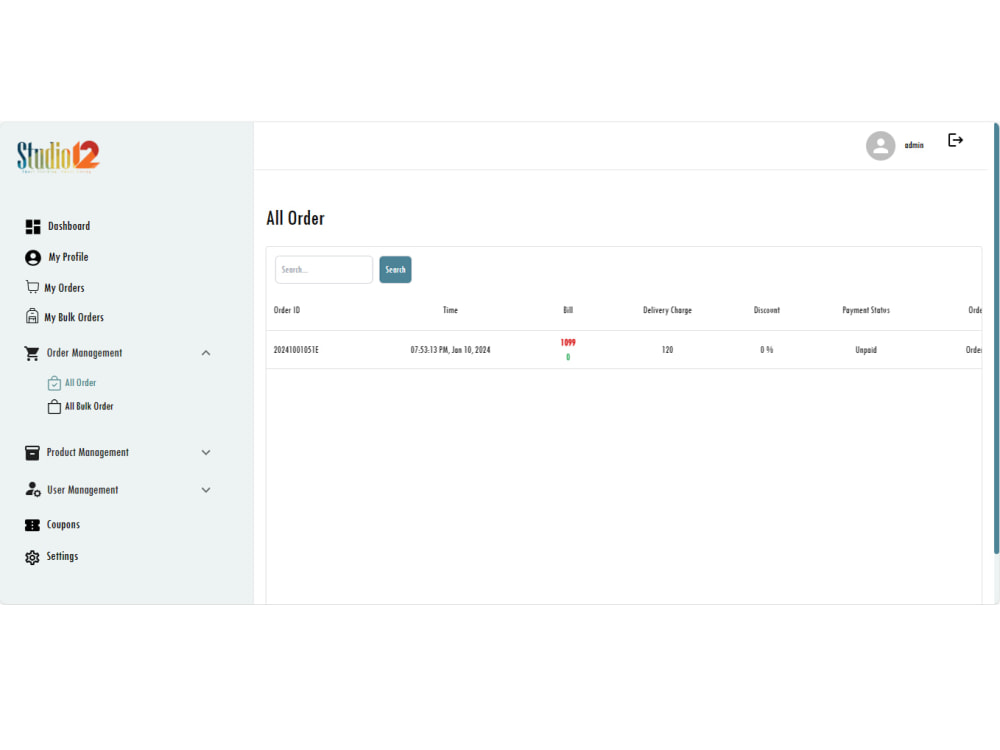Click the Bill column header

[568, 310]
